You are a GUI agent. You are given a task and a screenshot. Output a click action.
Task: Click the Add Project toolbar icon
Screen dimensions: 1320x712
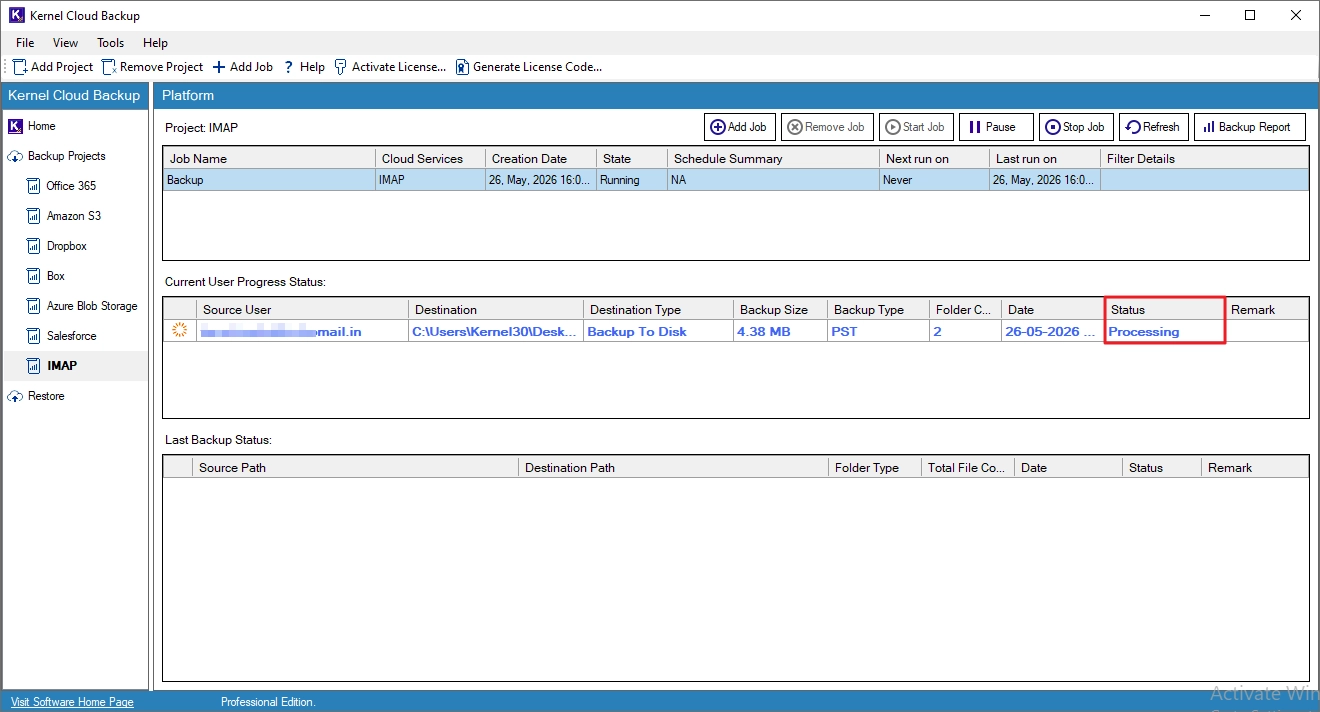[20, 67]
